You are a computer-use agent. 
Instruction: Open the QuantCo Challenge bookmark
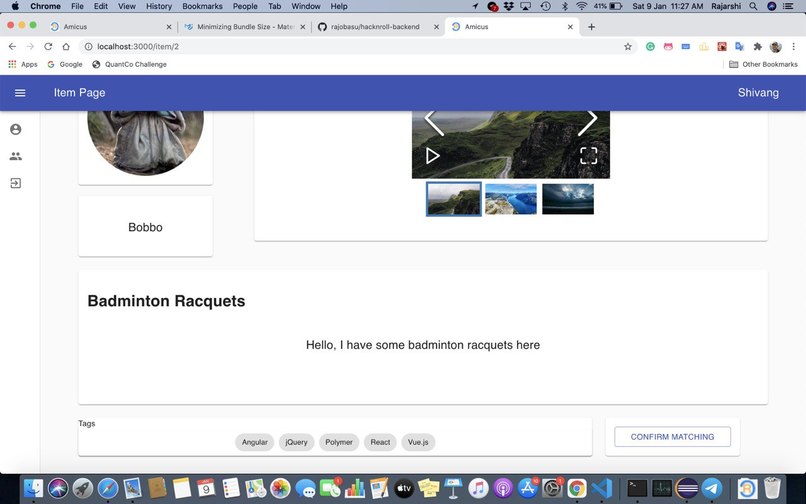pyautogui.click(x=130, y=64)
